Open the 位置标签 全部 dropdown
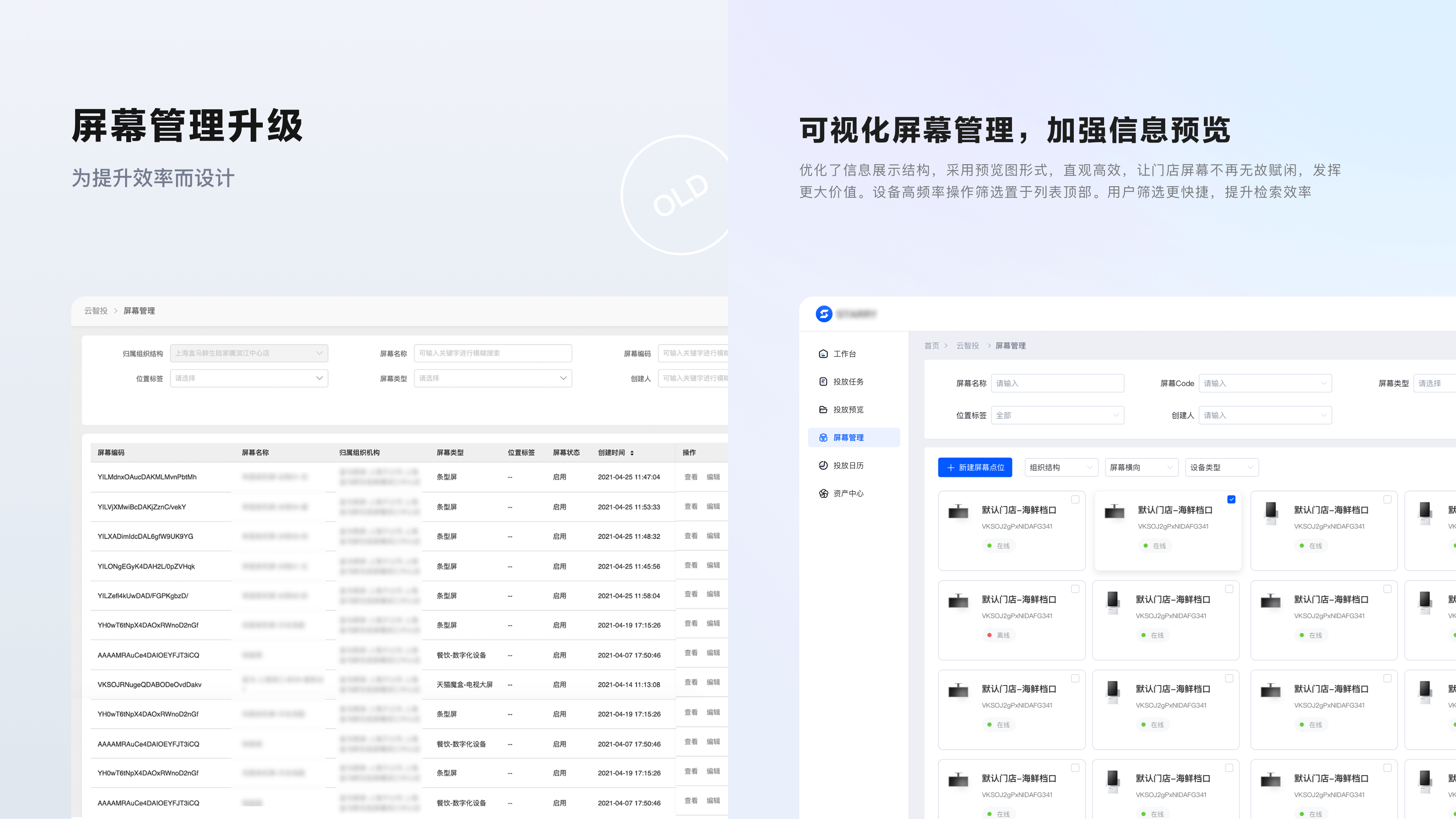 (1057, 416)
